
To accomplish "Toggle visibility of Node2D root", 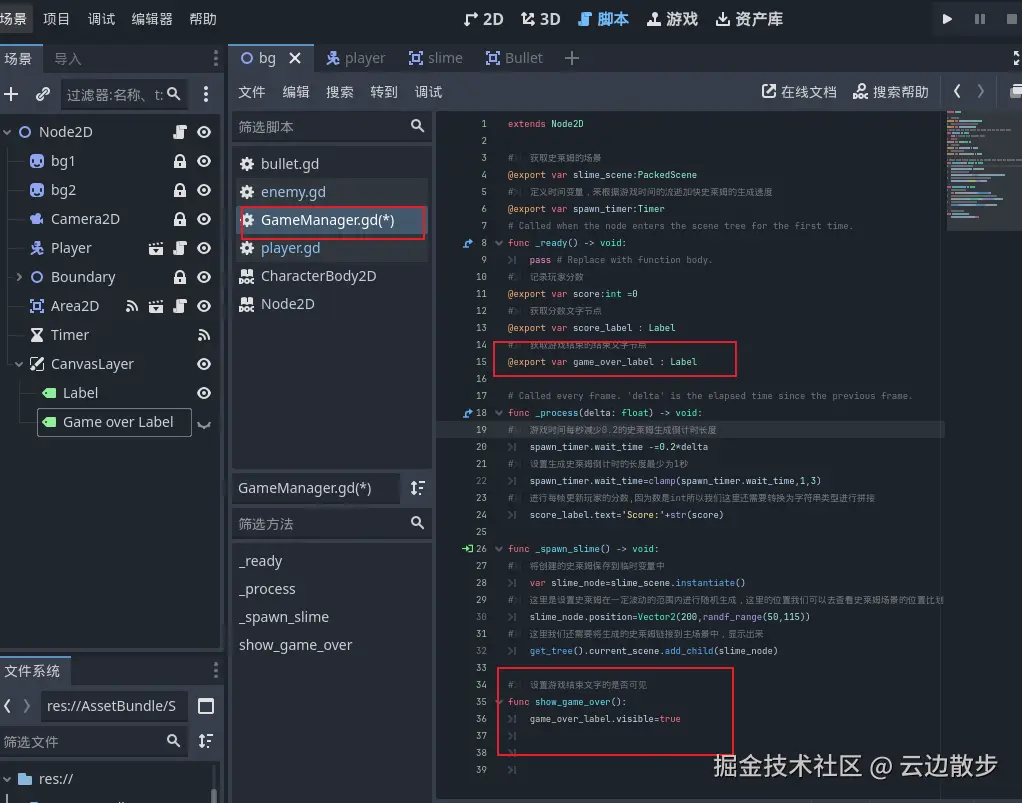I will (204, 132).
